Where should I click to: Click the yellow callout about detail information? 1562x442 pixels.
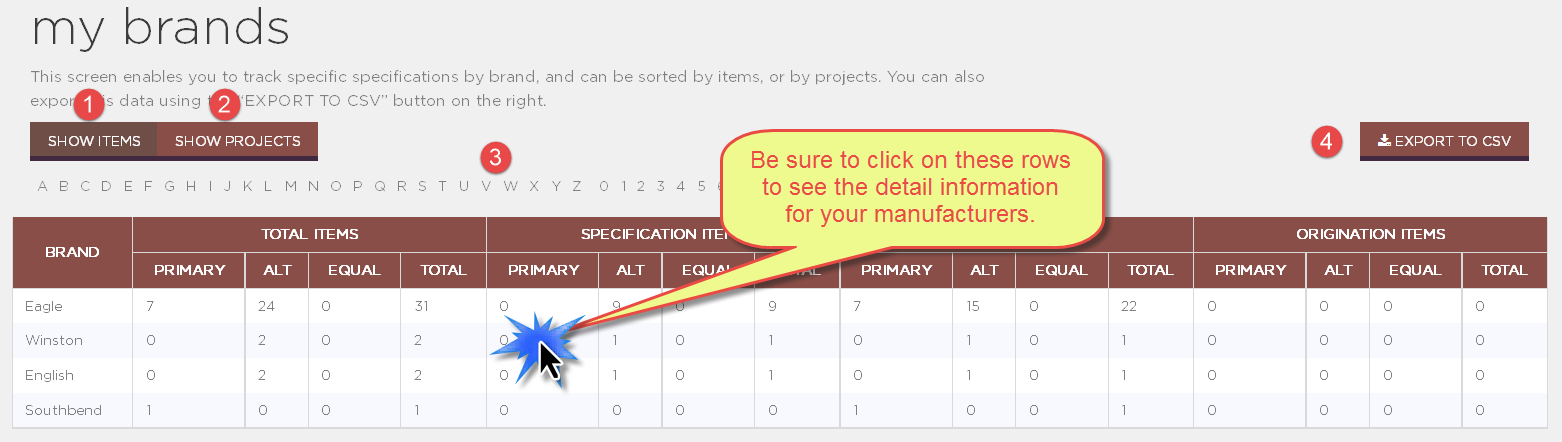coord(910,186)
